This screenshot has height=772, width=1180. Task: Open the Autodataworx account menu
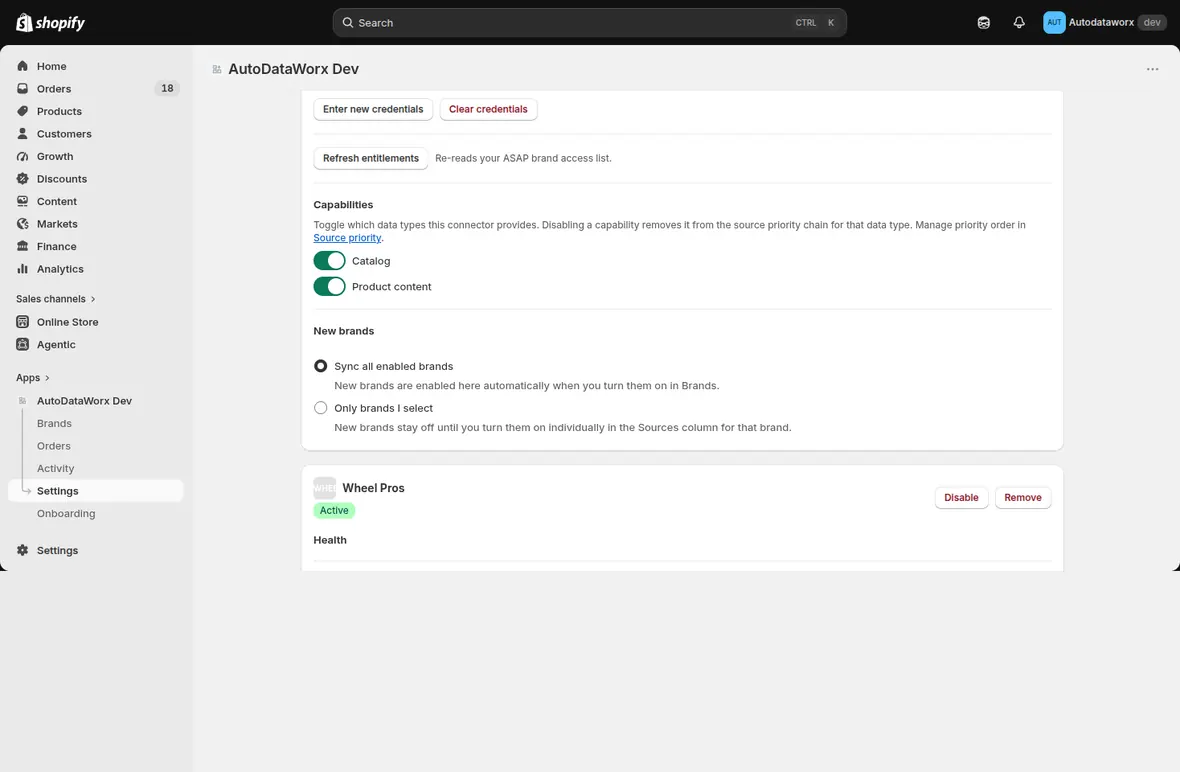pyautogui.click(x=1104, y=23)
